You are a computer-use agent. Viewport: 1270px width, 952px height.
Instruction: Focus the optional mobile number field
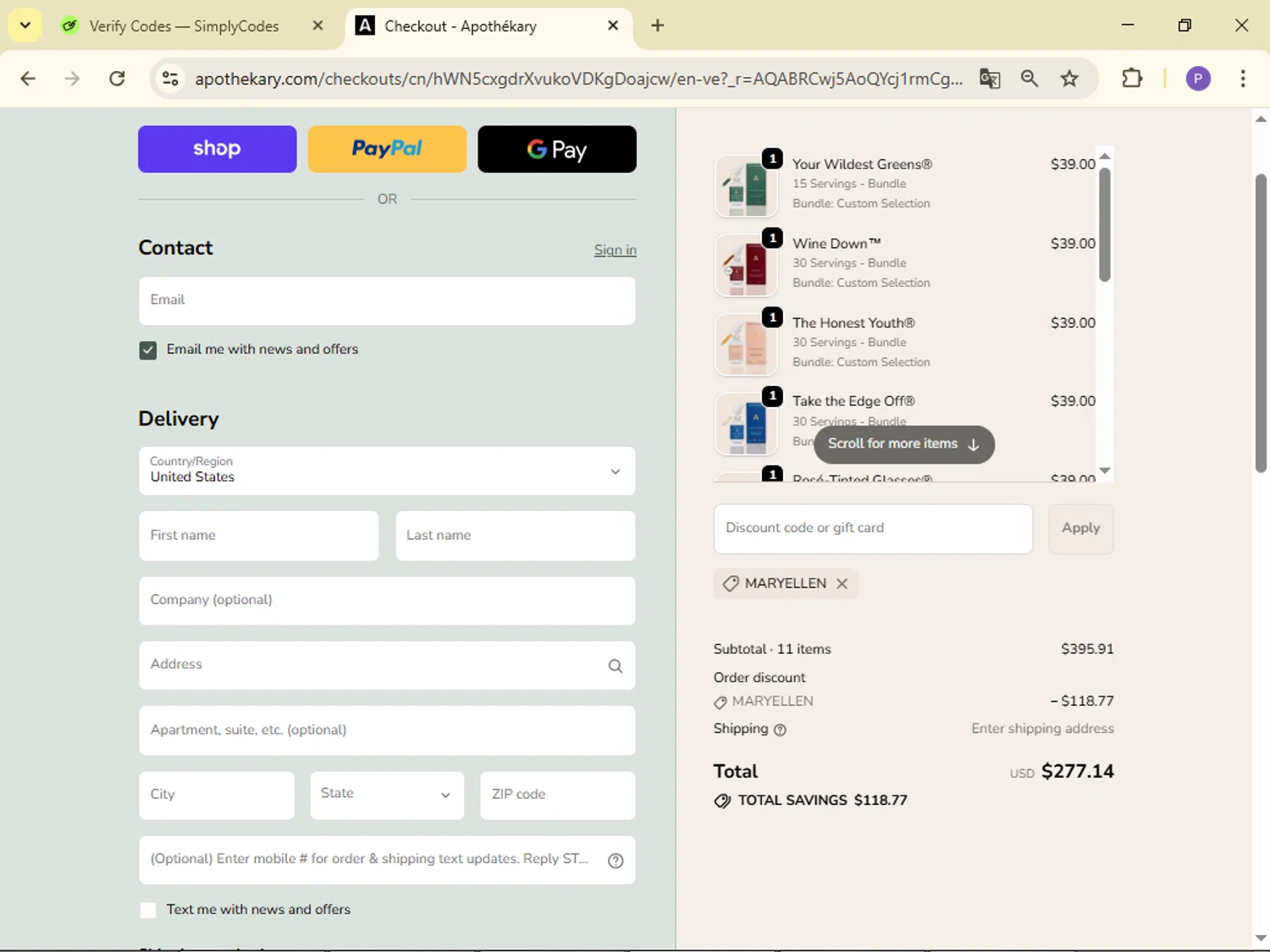[387, 860]
